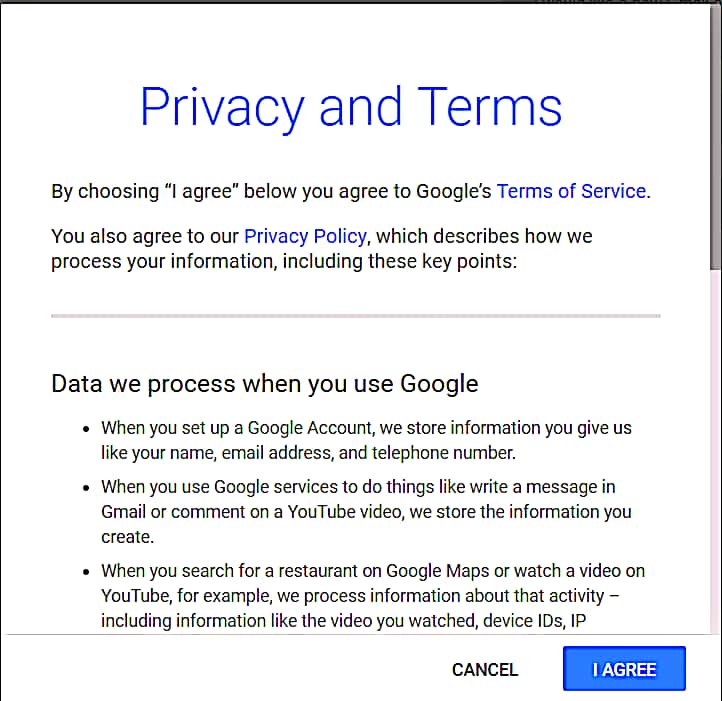Click the I AGREE button

(x=624, y=669)
